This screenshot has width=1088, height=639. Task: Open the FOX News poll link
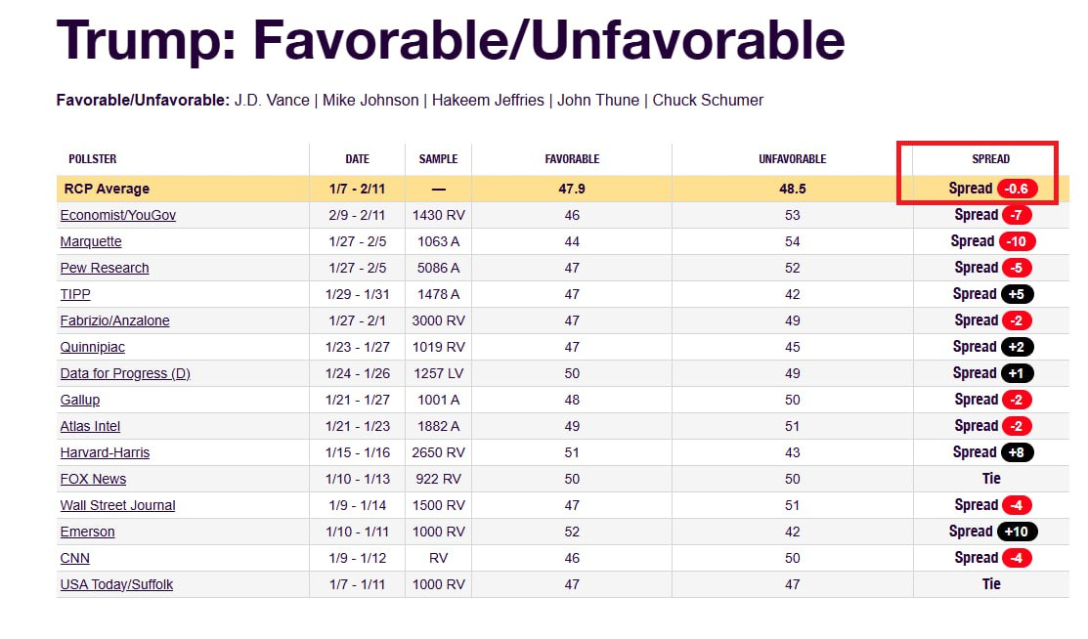pyautogui.click(x=93, y=479)
